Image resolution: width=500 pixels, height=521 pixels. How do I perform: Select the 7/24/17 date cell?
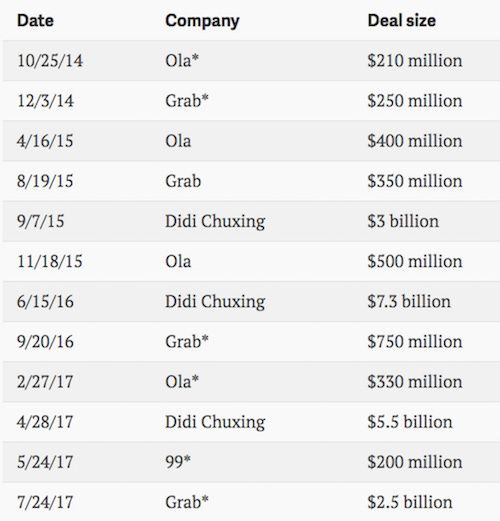pyautogui.click(x=45, y=503)
